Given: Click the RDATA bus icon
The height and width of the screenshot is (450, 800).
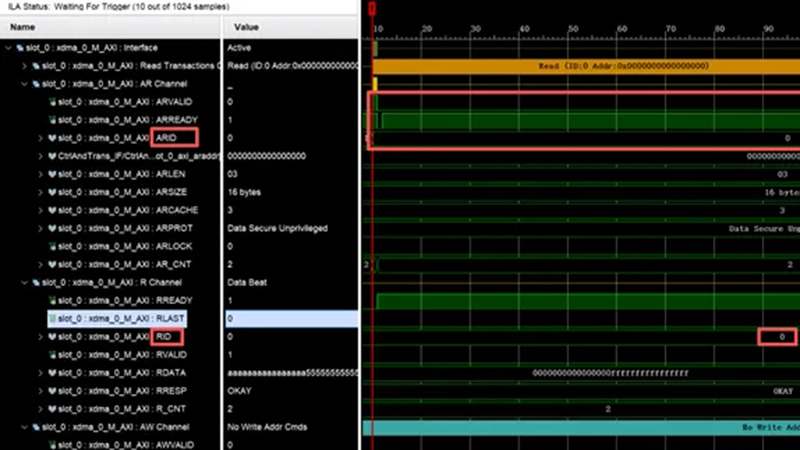Looking at the screenshot, I should click(x=53, y=372).
